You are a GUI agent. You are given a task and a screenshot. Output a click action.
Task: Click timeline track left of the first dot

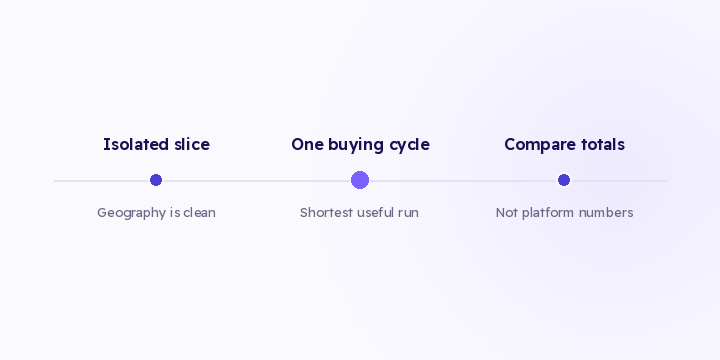click(x=102, y=181)
